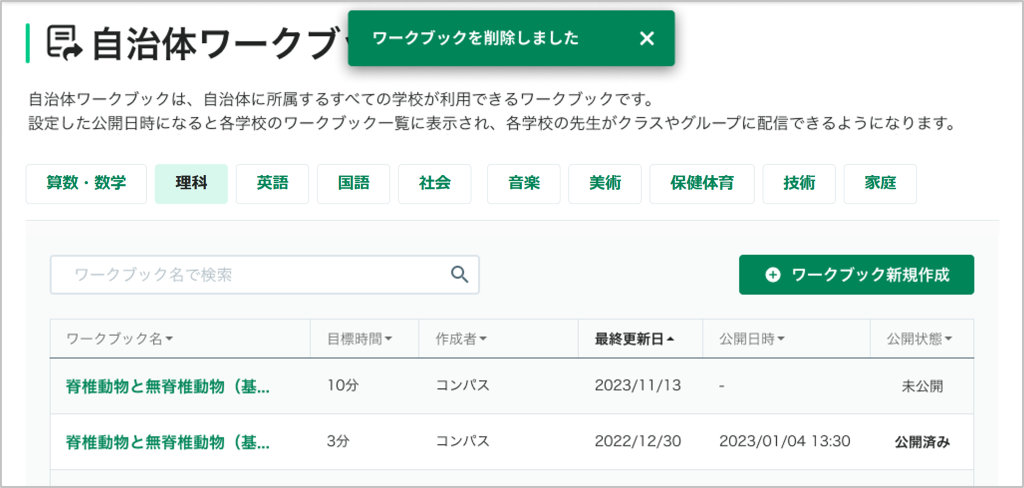Image resolution: width=1024 pixels, height=488 pixels.
Task: Click the 3分 target time cell
Action: pos(338,442)
